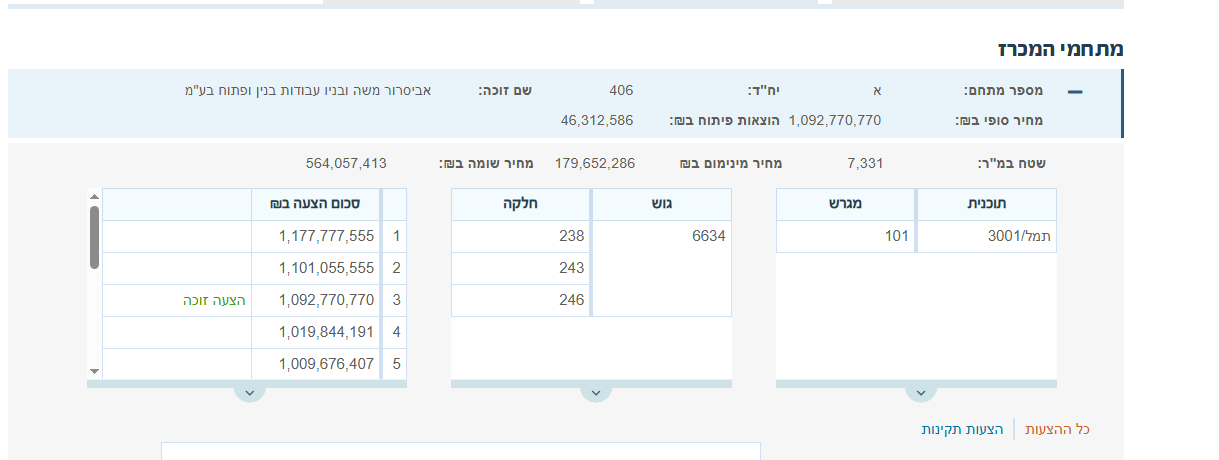Expand chevron below the bids table
The height and width of the screenshot is (460, 1219).
249,392
